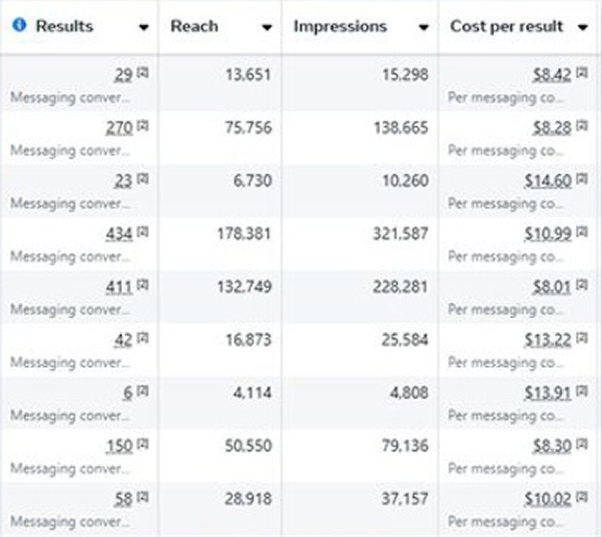The image size is (602, 537).
Task: Expand the Impressions column dropdown arrow
Action: (x=424, y=28)
